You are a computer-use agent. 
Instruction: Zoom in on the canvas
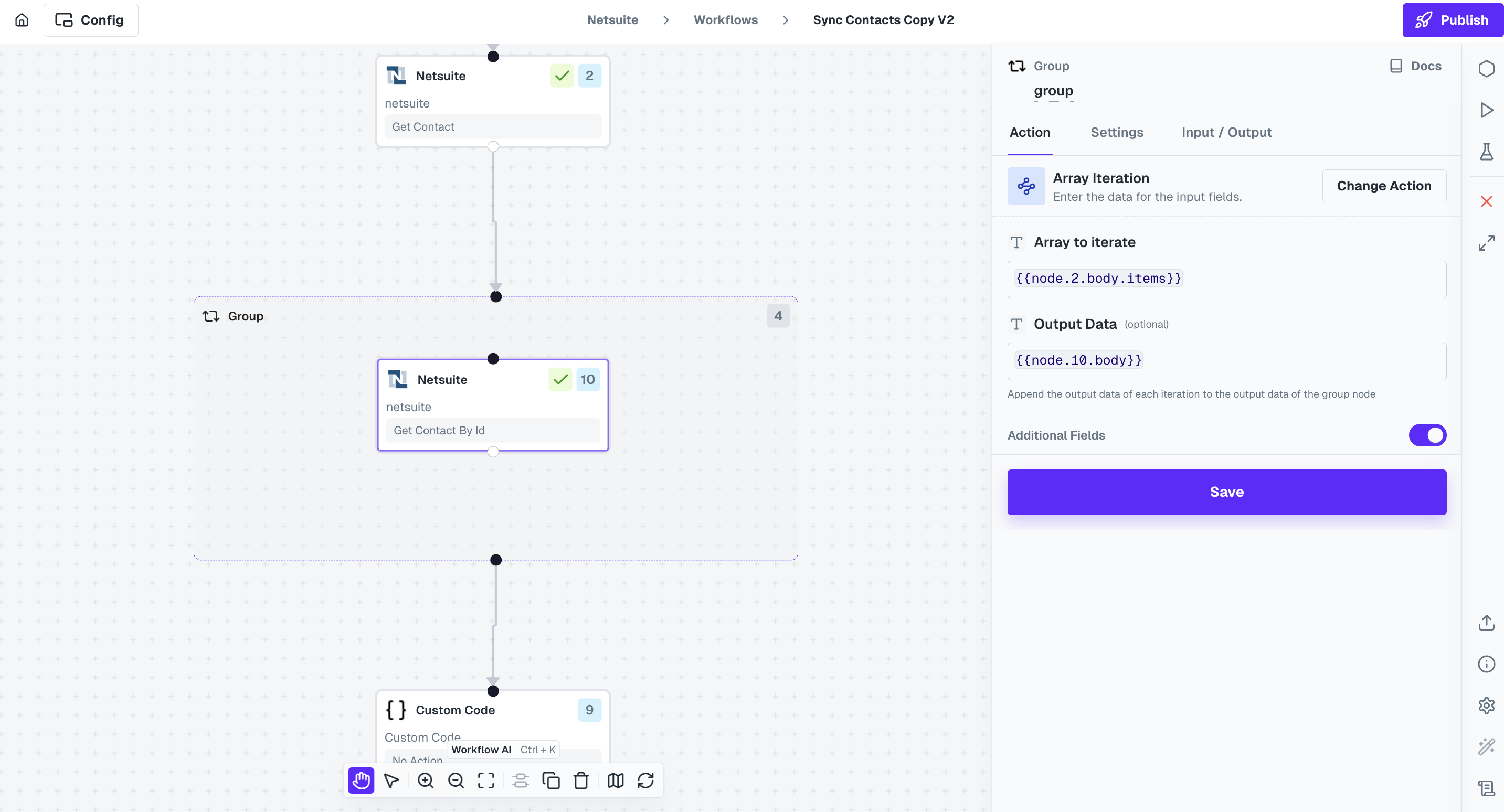pos(426,781)
